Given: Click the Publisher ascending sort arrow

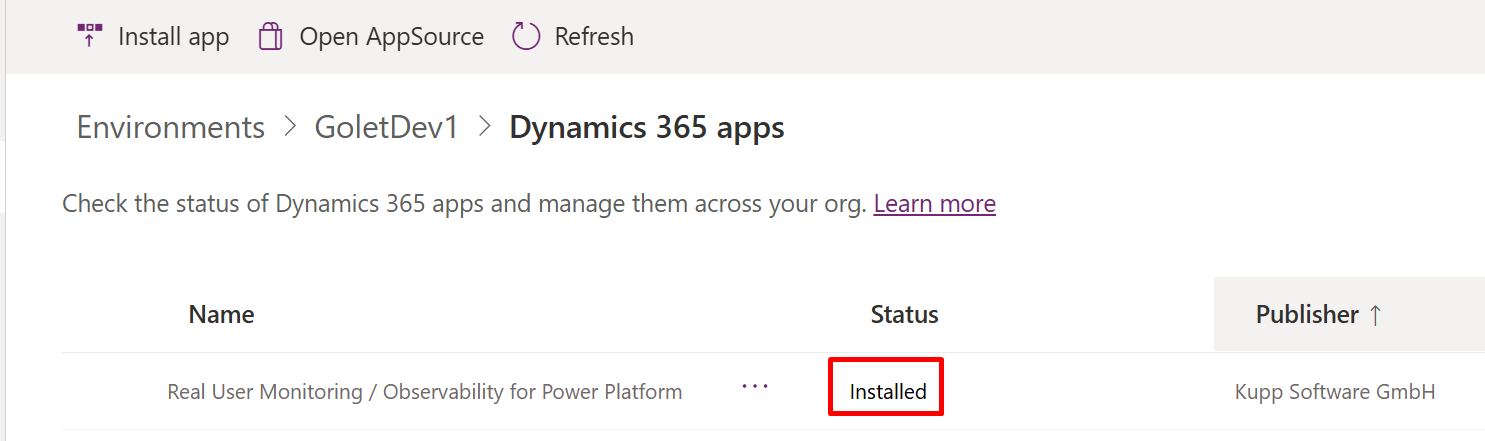Looking at the screenshot, I should (1375, 315).
